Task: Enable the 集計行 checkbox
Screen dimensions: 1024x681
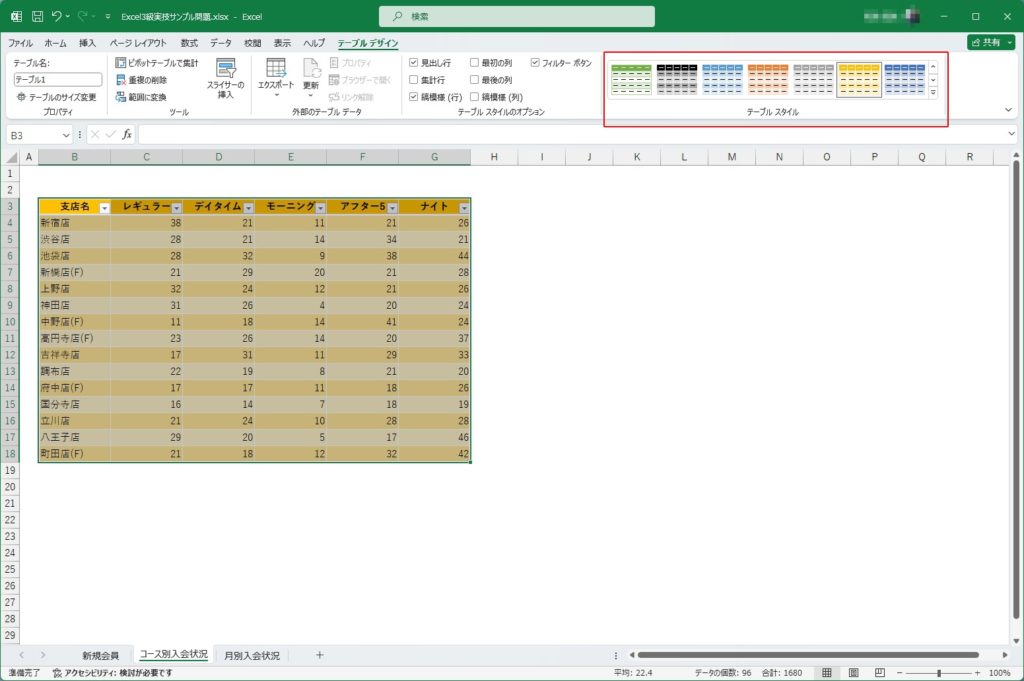Action: [x=414, y=80]
